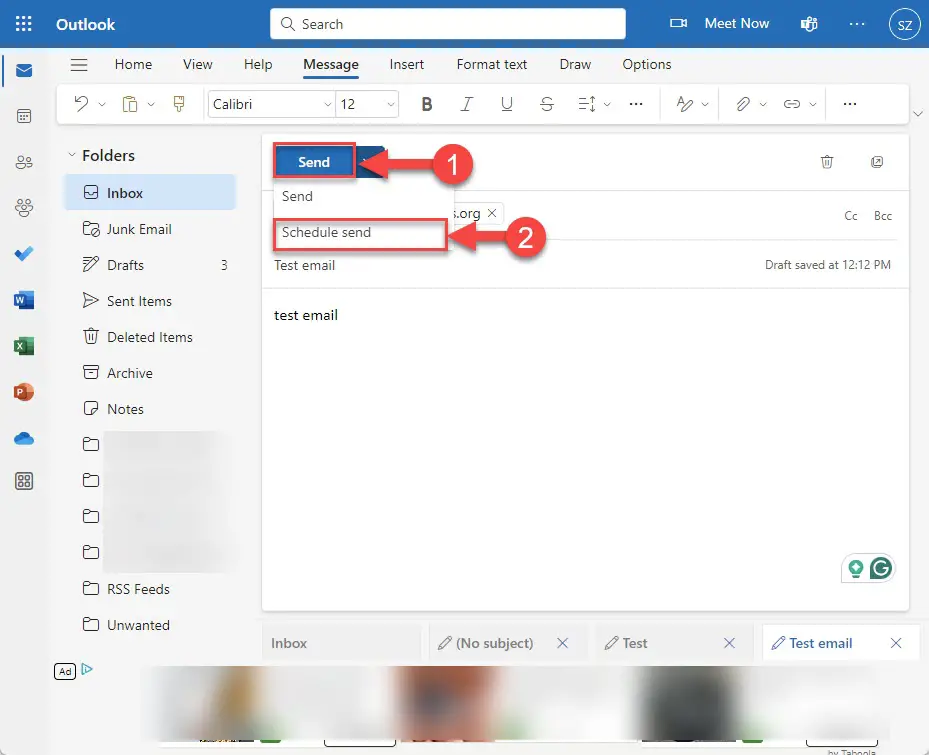Show the Bcc field
Screen dimensions: 929x755
[x=882, y=216]
